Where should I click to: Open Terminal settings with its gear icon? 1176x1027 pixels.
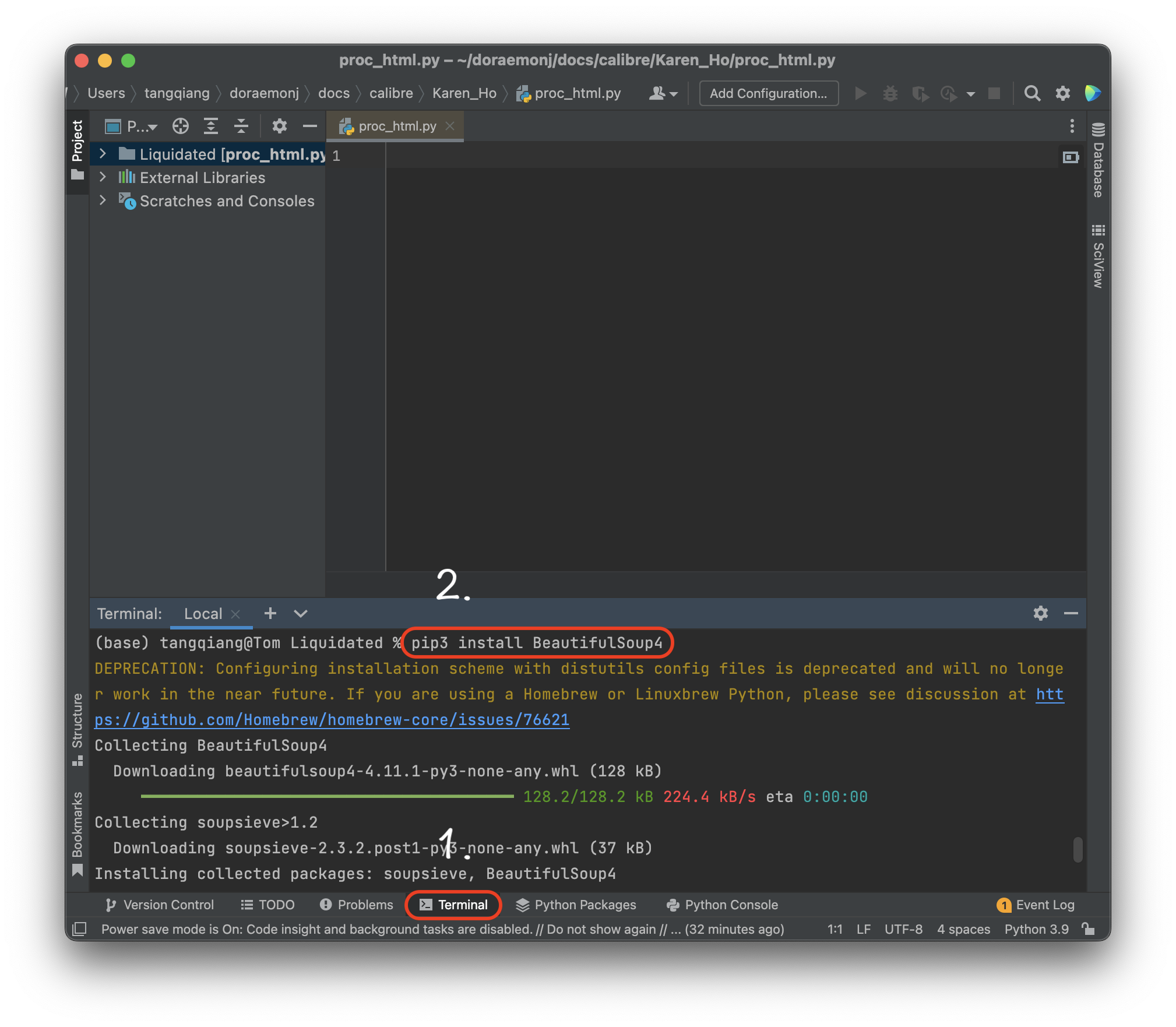[x=1041, y=613]
